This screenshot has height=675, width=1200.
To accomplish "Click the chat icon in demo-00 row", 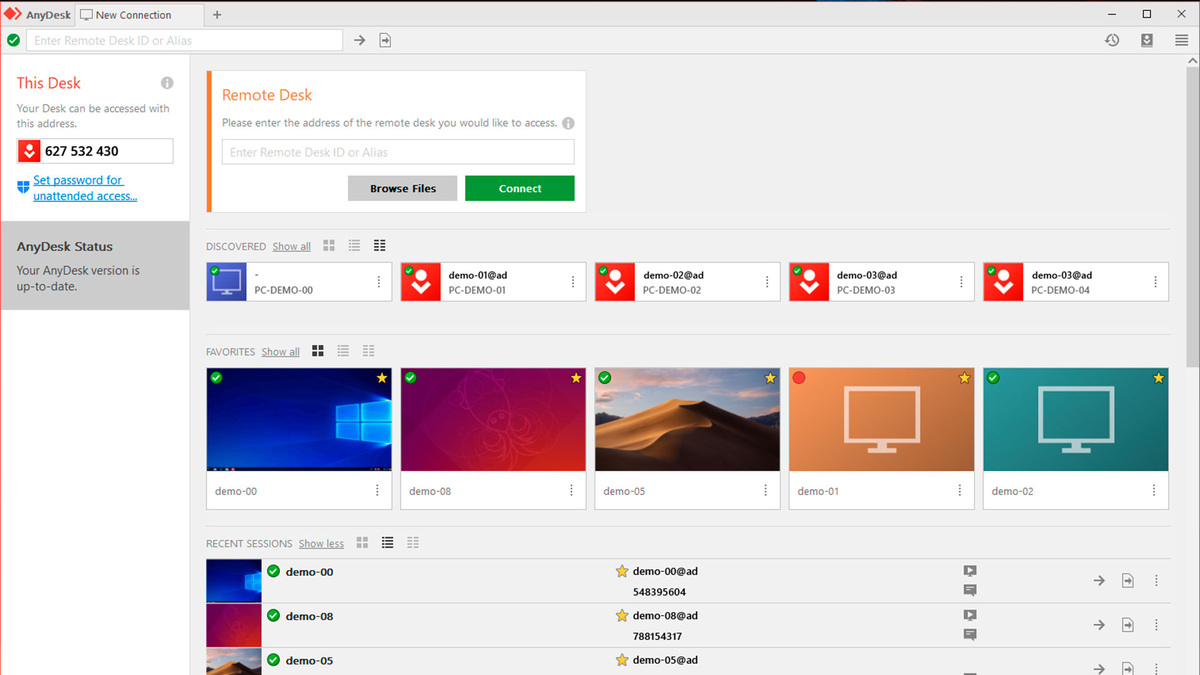I will point(969,591).
